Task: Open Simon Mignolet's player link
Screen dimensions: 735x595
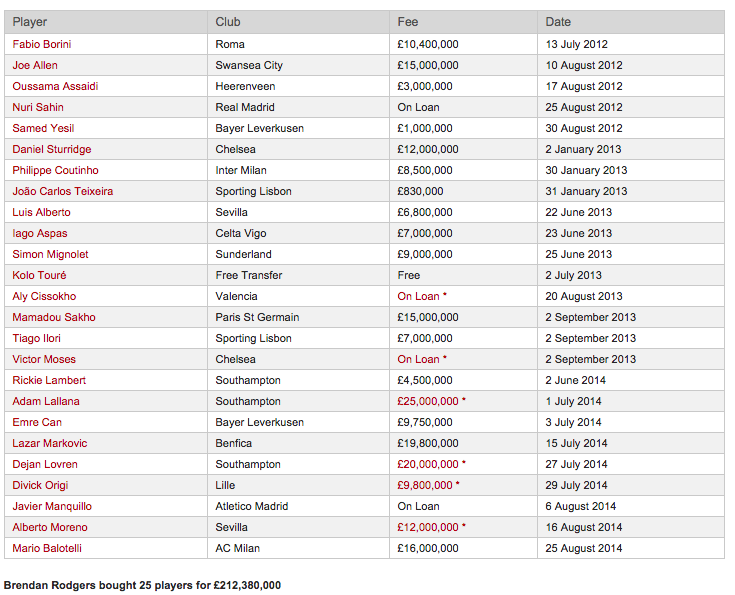Action: [x=50, y=254]
